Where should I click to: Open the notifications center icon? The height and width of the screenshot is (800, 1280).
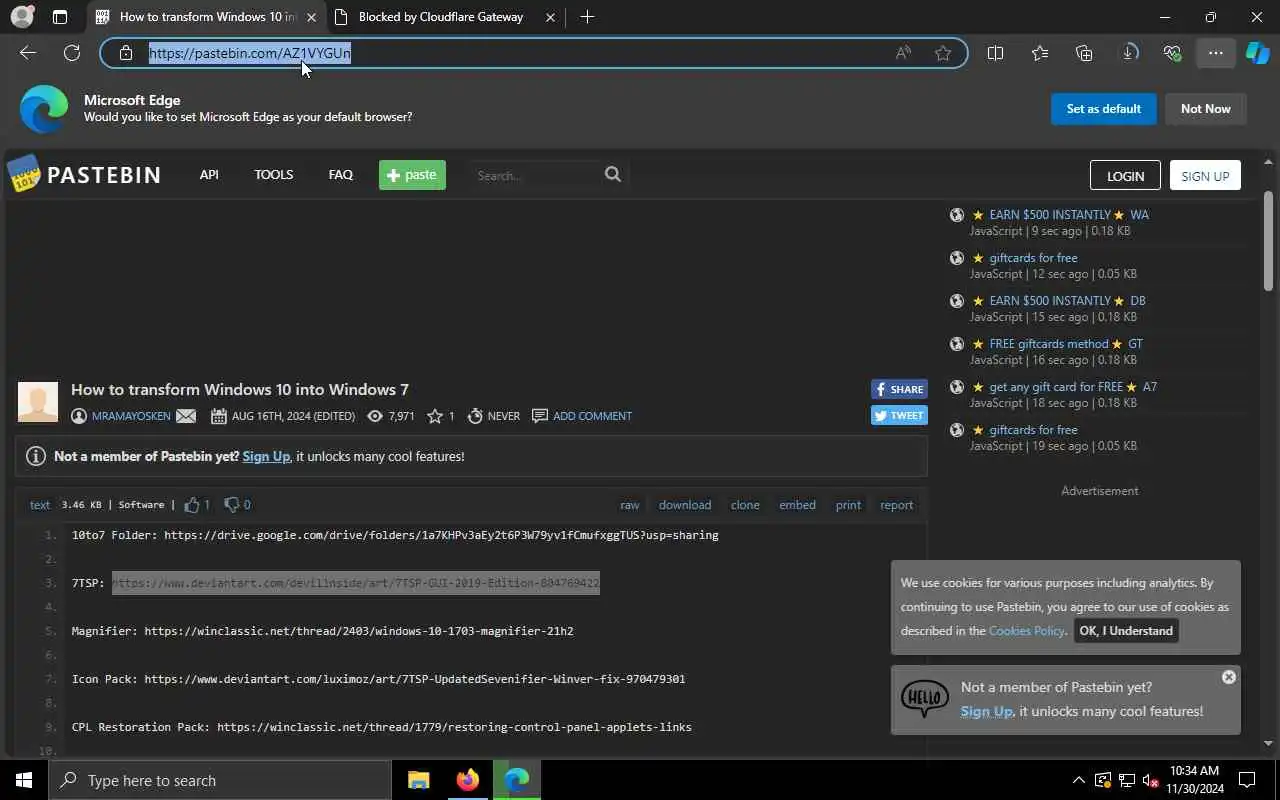(x=1247, y=780)
